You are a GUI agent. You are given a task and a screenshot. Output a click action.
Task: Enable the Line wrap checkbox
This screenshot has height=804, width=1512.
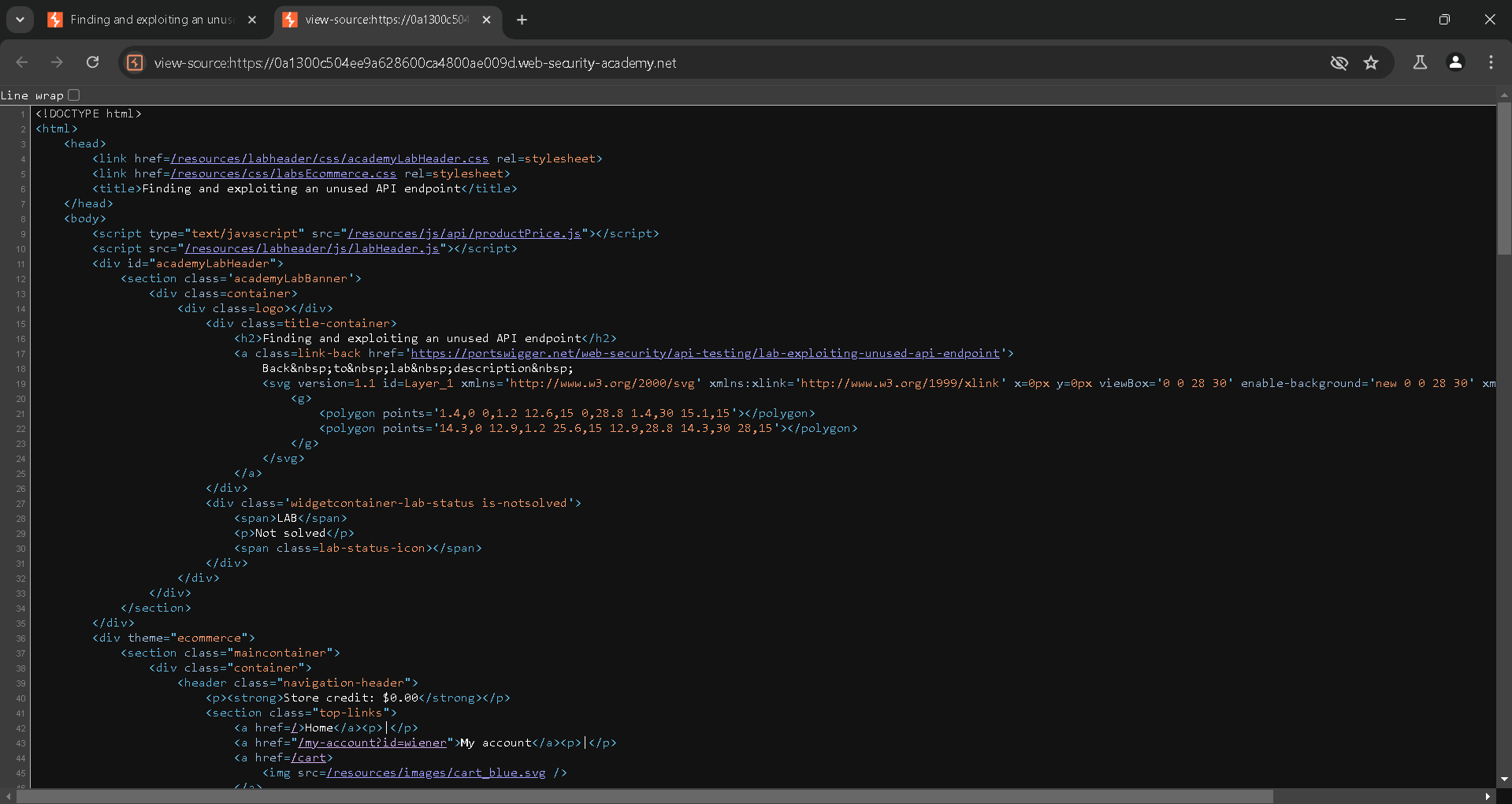(74, 95)
